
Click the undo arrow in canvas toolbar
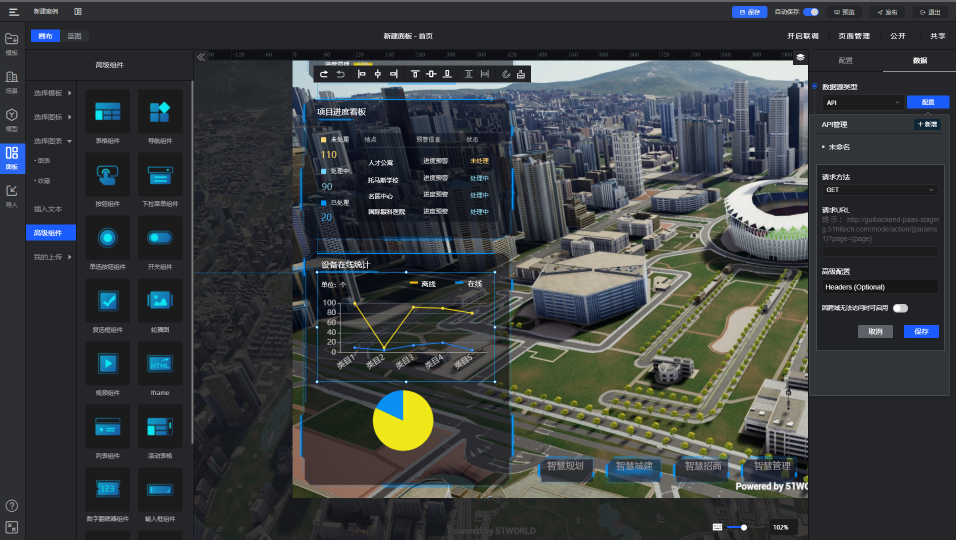[x=341, y=74]
